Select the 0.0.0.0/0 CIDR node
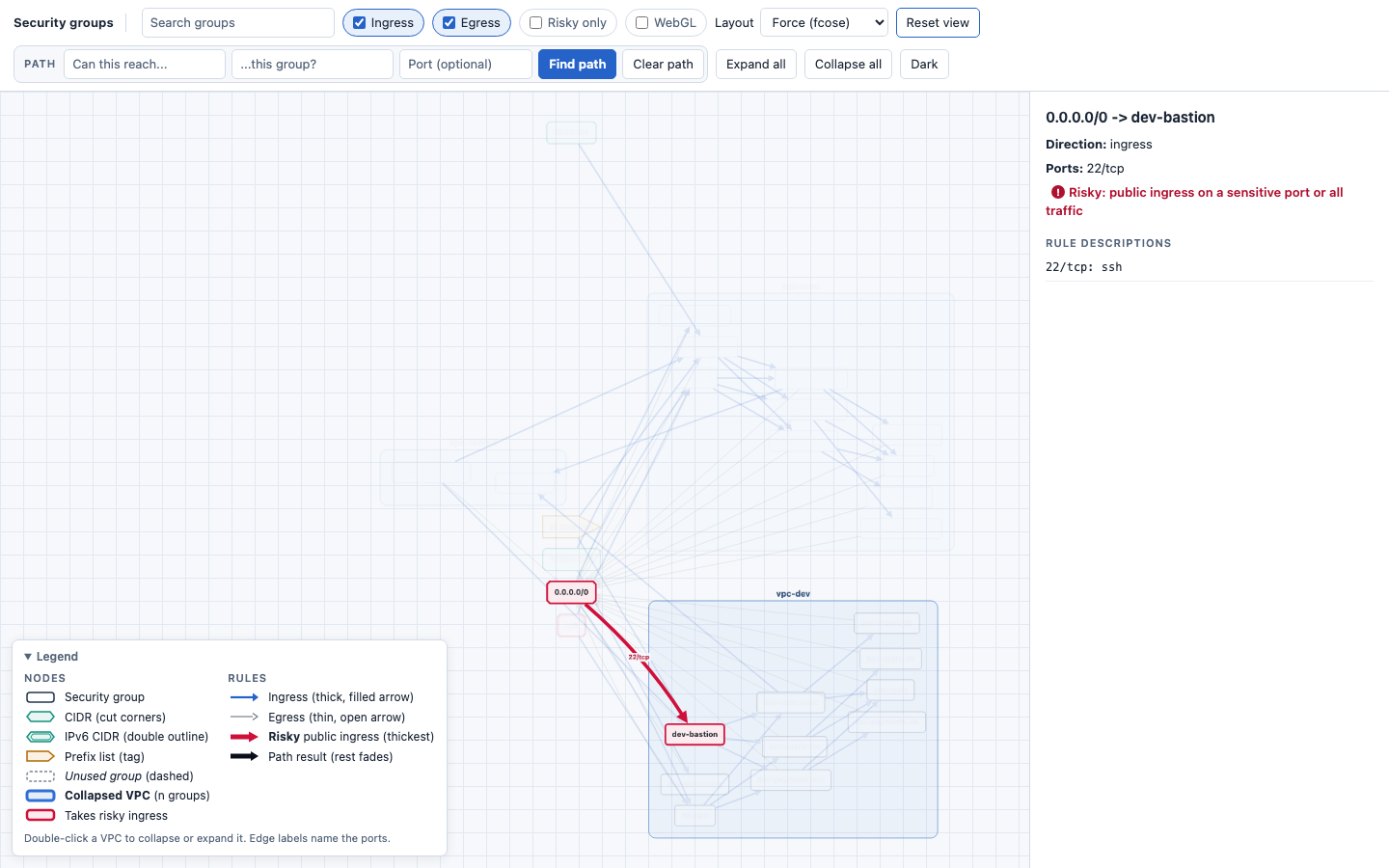This screenshot has width=1389, height=868. click(571, 592)
